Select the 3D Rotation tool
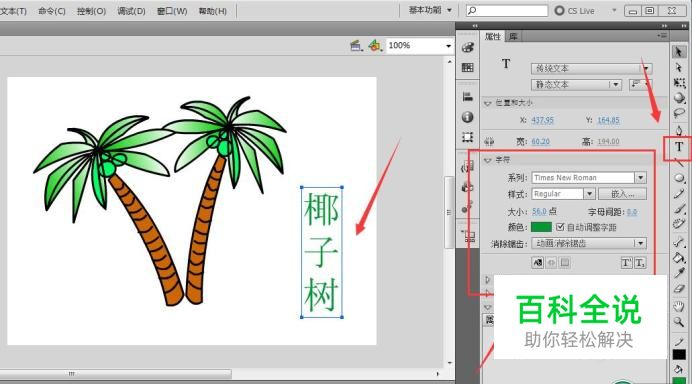692x384 pixels. click(679, 98)
